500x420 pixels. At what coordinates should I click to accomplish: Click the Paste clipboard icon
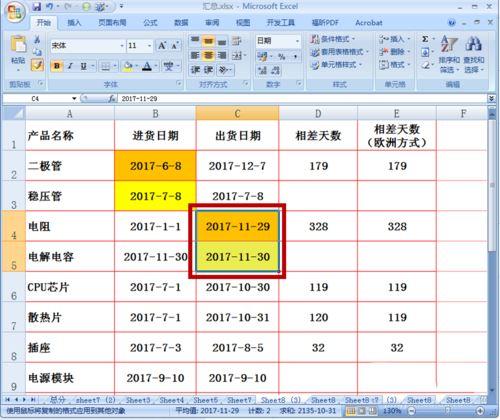[x=19, y=45]
